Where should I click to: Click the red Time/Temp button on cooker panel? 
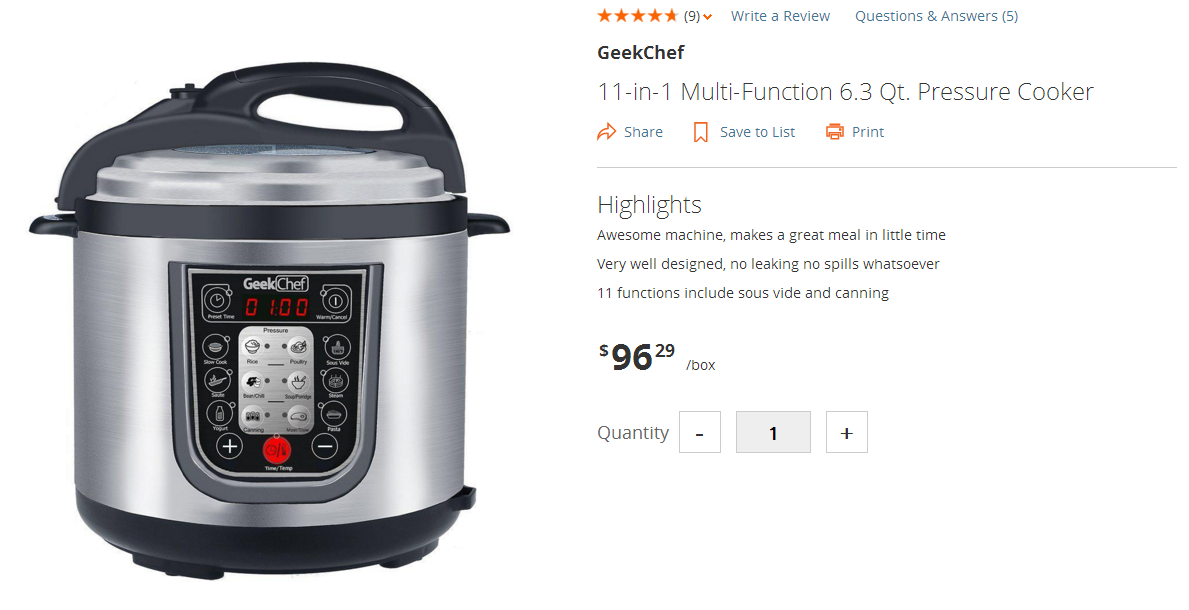click(277, 448)
